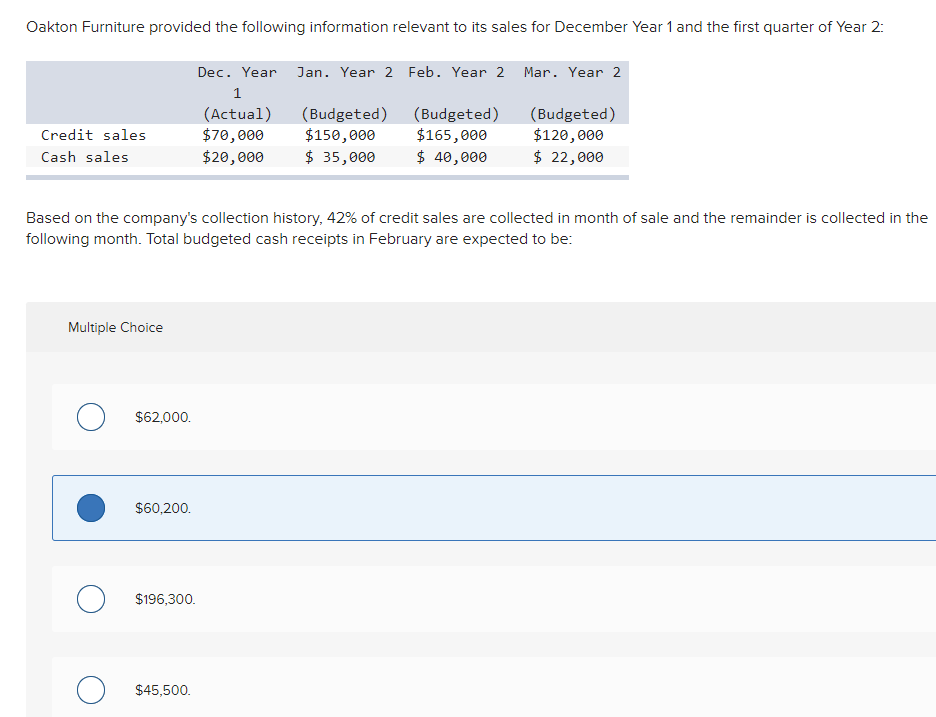
Task: Click the $70,000 December credit sales cell
Action: tap(233, 135)
